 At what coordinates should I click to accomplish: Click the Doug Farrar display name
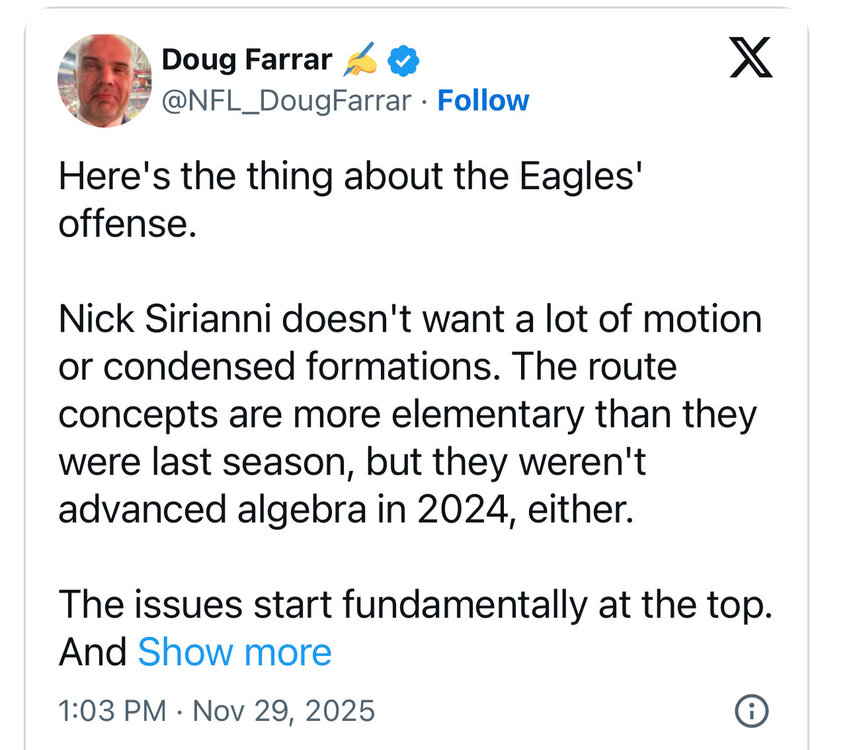point(246,60)
